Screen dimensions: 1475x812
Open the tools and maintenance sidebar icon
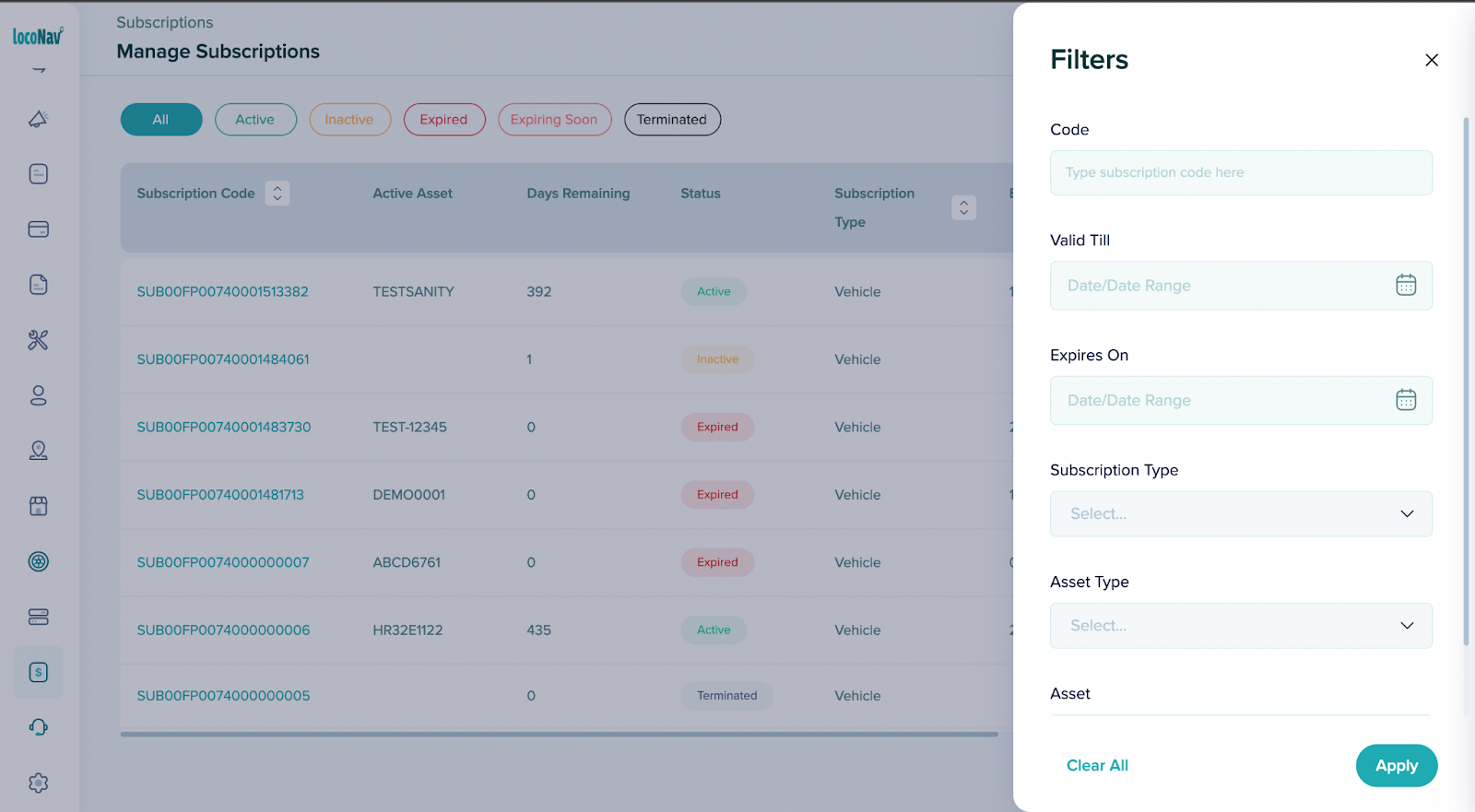pos(38,340)
